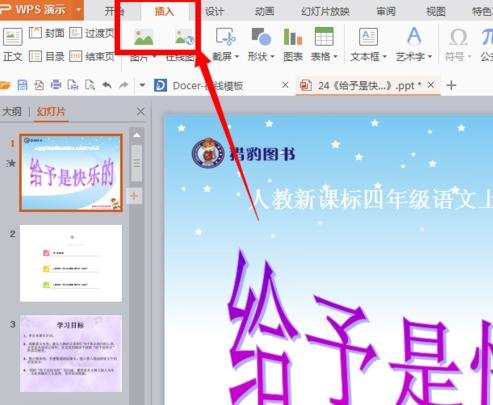Click the 截屏 screenshot icon
The image size is (493, 405).
[225, 36]
